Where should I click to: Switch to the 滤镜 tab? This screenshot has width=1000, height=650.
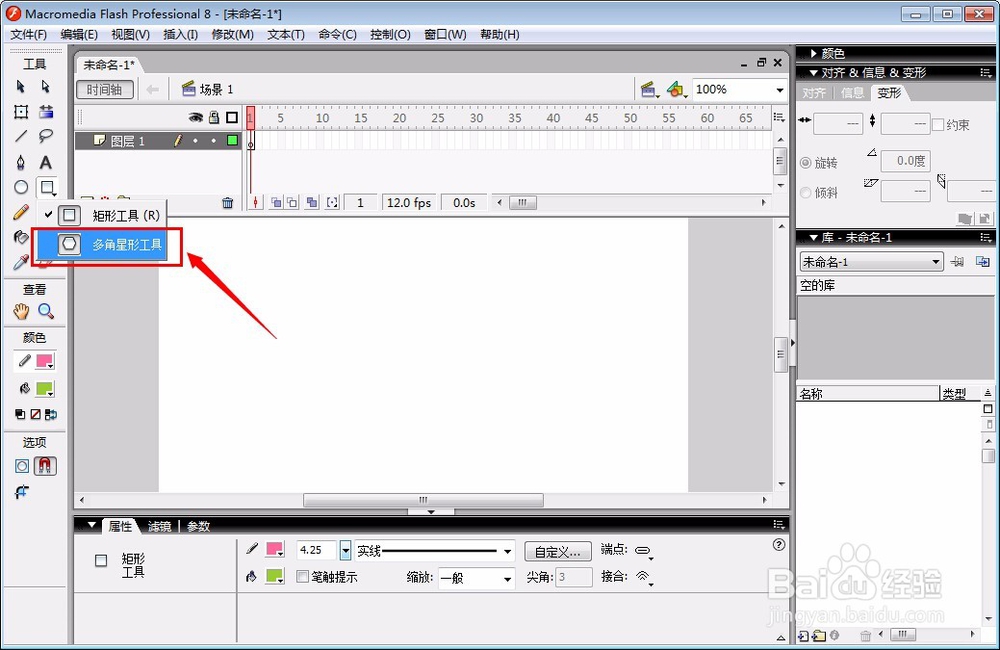click(x=159, y=526)
